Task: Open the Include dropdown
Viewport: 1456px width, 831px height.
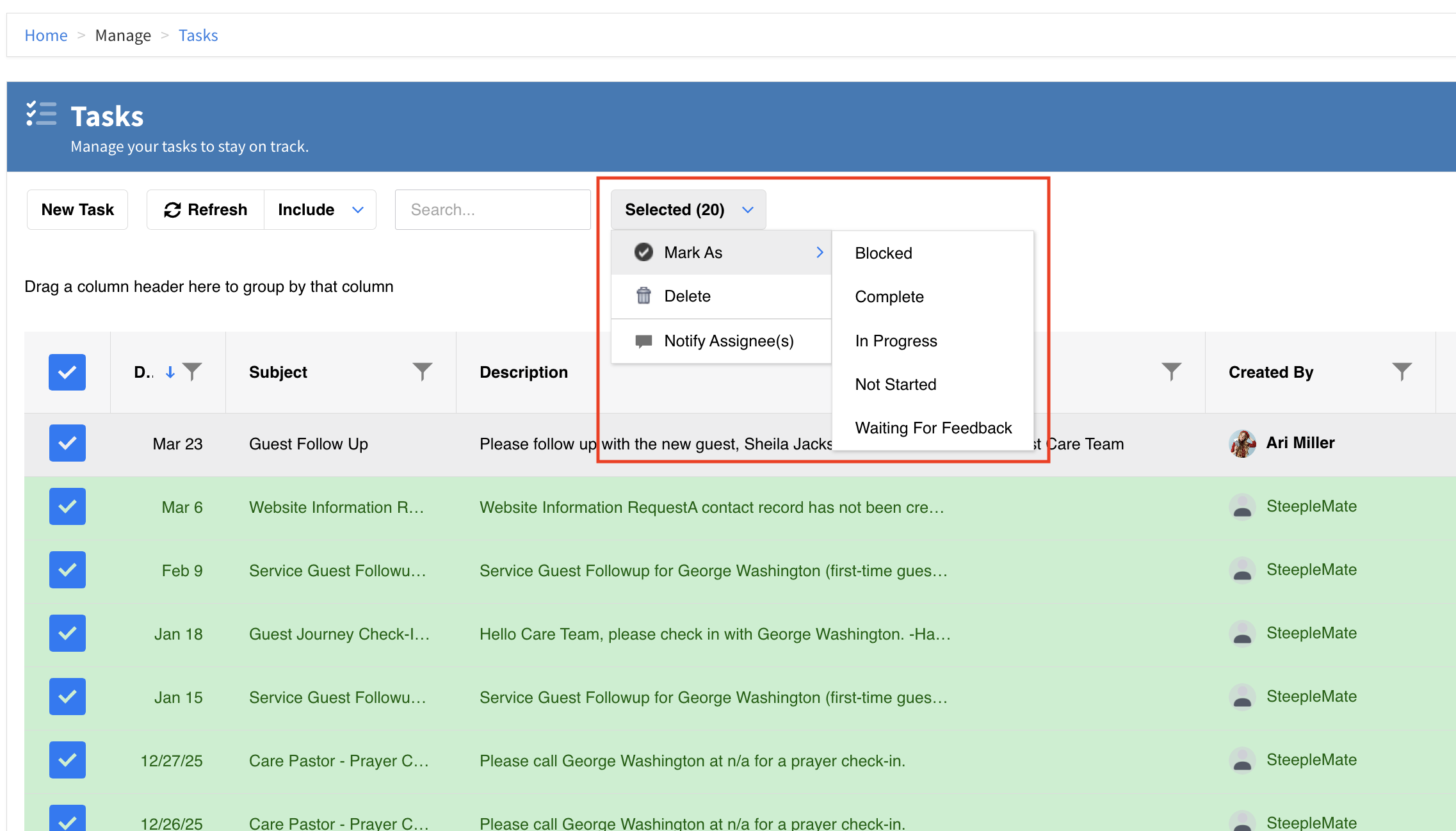Action: click(x=320, y=209)
